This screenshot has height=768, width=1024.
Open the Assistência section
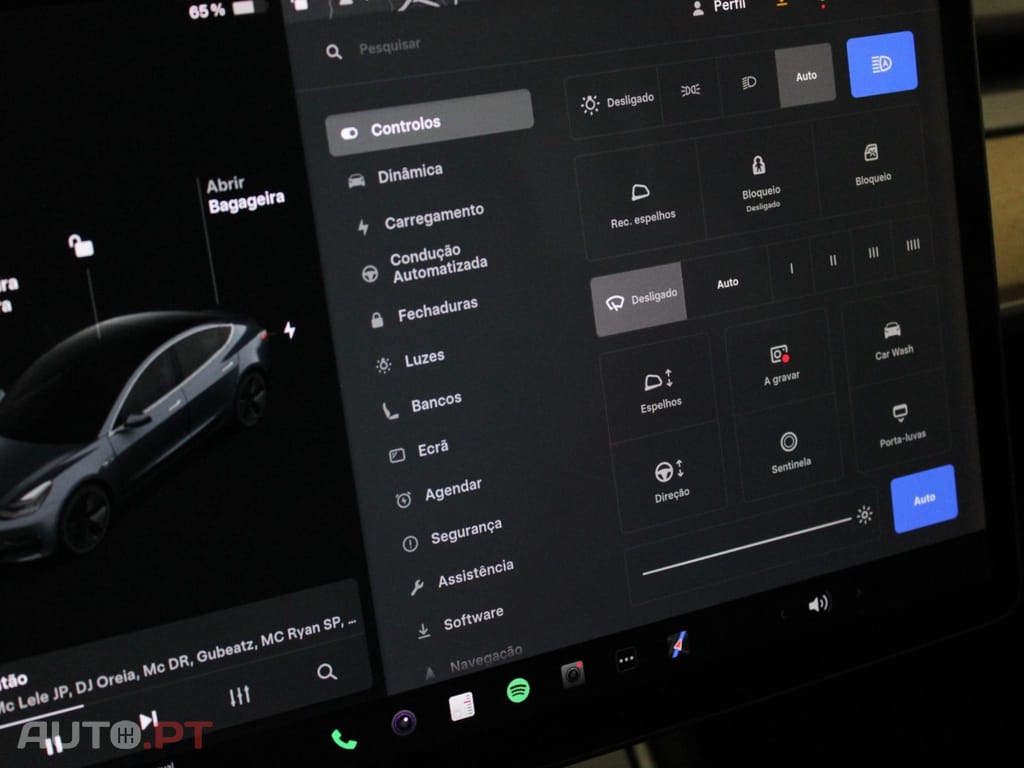click(x=462, y=577)
